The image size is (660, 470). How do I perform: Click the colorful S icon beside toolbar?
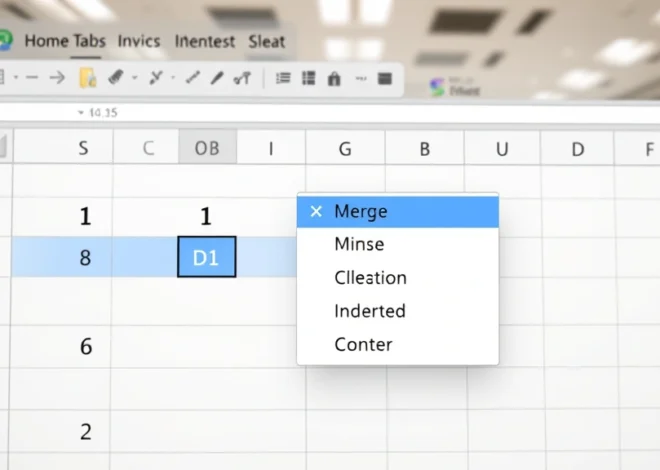[x=437, y=87]
